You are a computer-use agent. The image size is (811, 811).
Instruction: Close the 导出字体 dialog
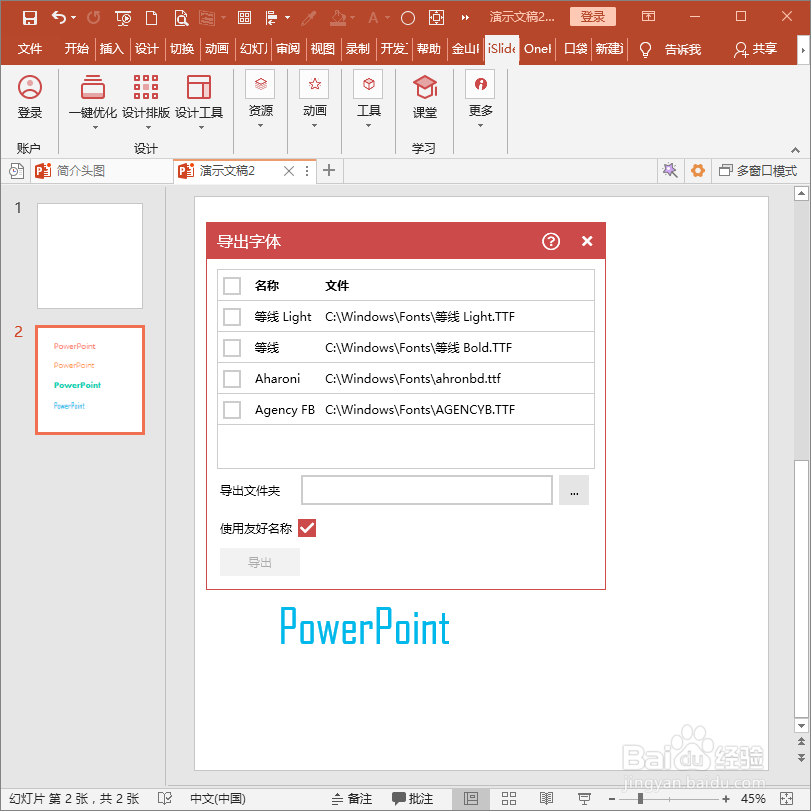[587, 241]
